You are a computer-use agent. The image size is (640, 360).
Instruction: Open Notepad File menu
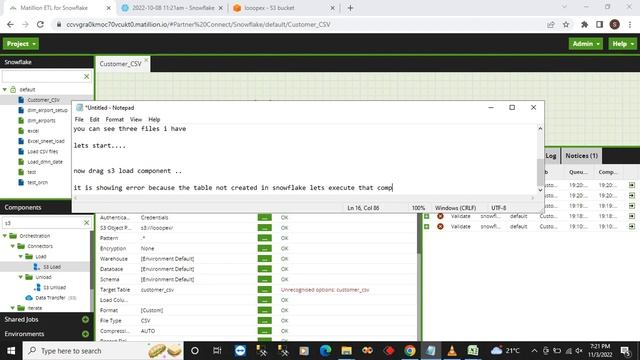coord(79,120)
